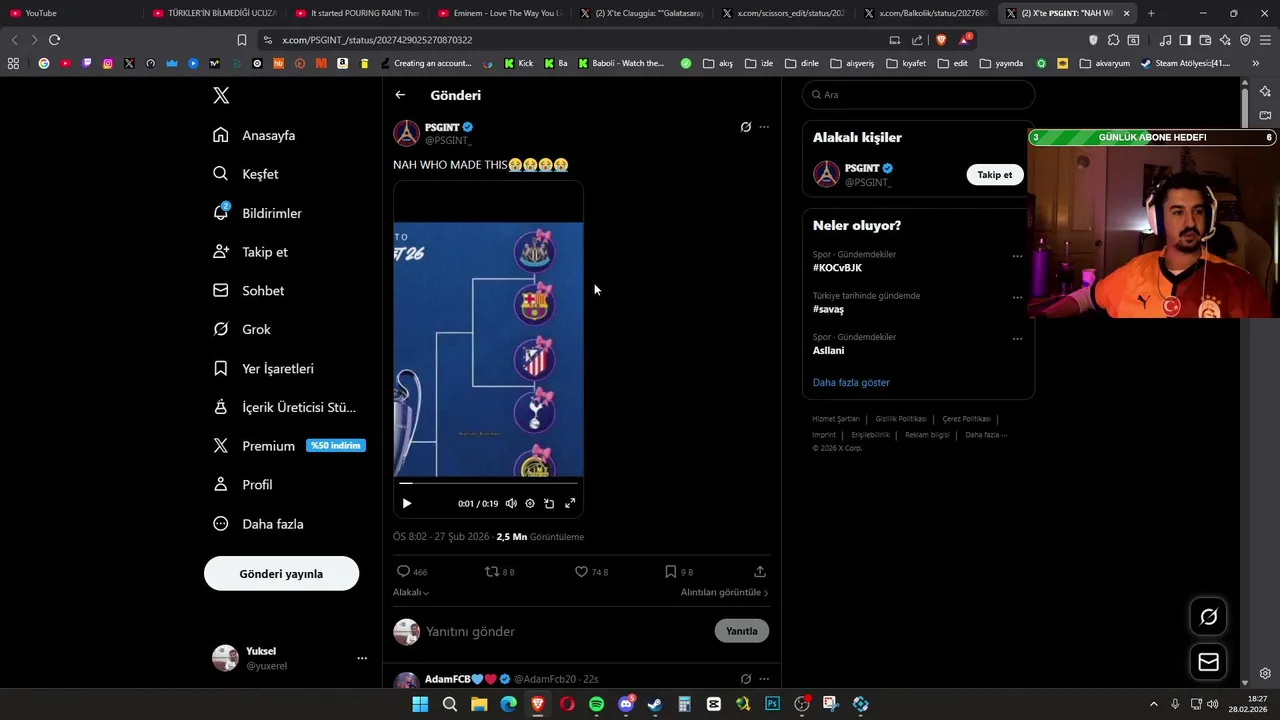1280x720 pixels.
Task: Expand video to fullscreen
Action: [570, 503]
